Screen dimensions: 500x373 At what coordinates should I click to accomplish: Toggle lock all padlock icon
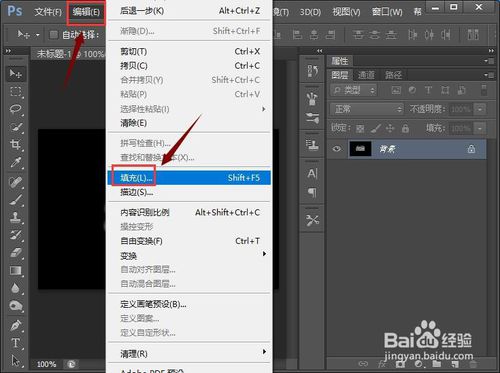(405, 128)
